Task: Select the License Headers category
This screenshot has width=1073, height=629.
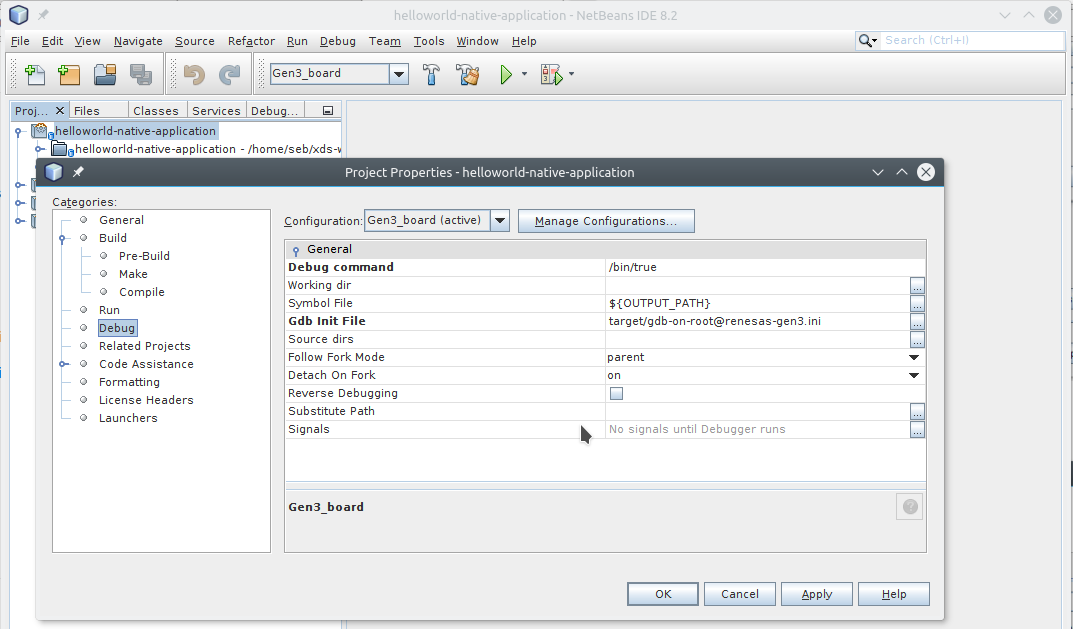Action: 146,400
